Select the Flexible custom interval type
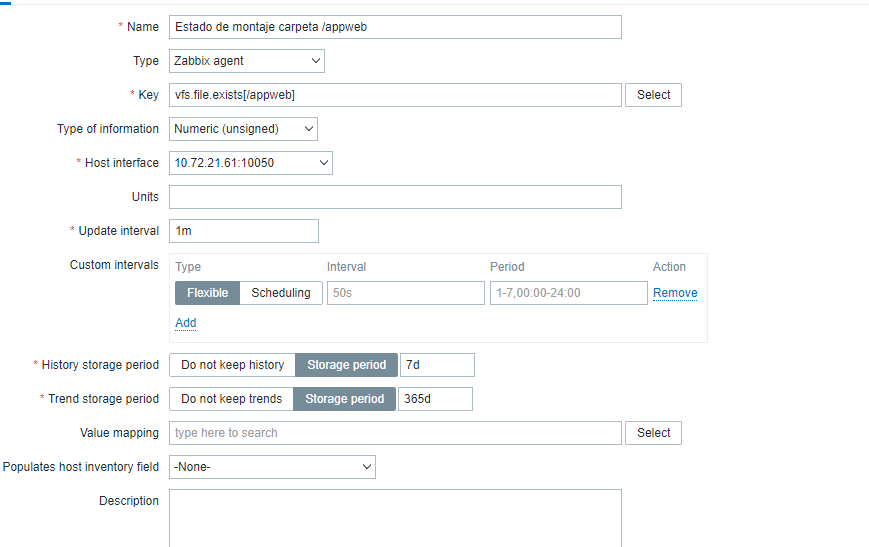The height and width of the screenshot is (547, 869). click(208, 293)
